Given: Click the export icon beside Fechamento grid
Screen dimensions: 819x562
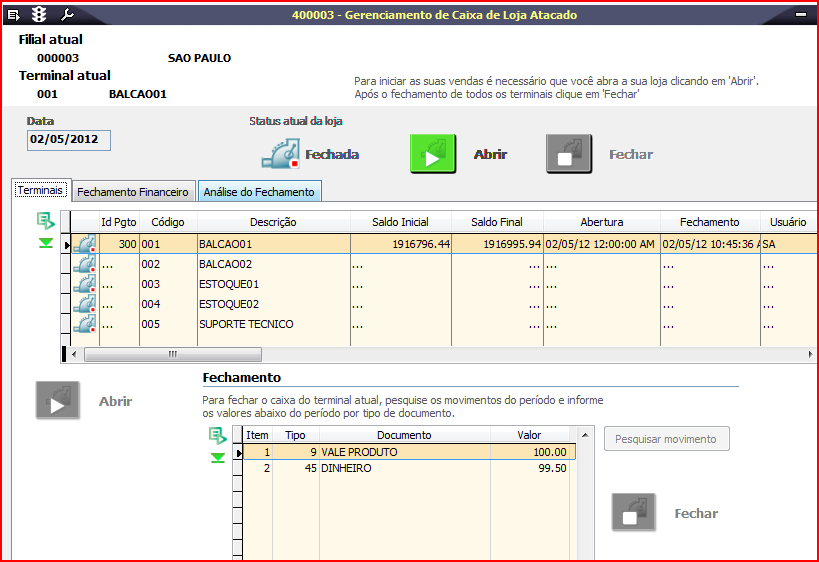Looking at the screenshot, I should coord(217,435).
